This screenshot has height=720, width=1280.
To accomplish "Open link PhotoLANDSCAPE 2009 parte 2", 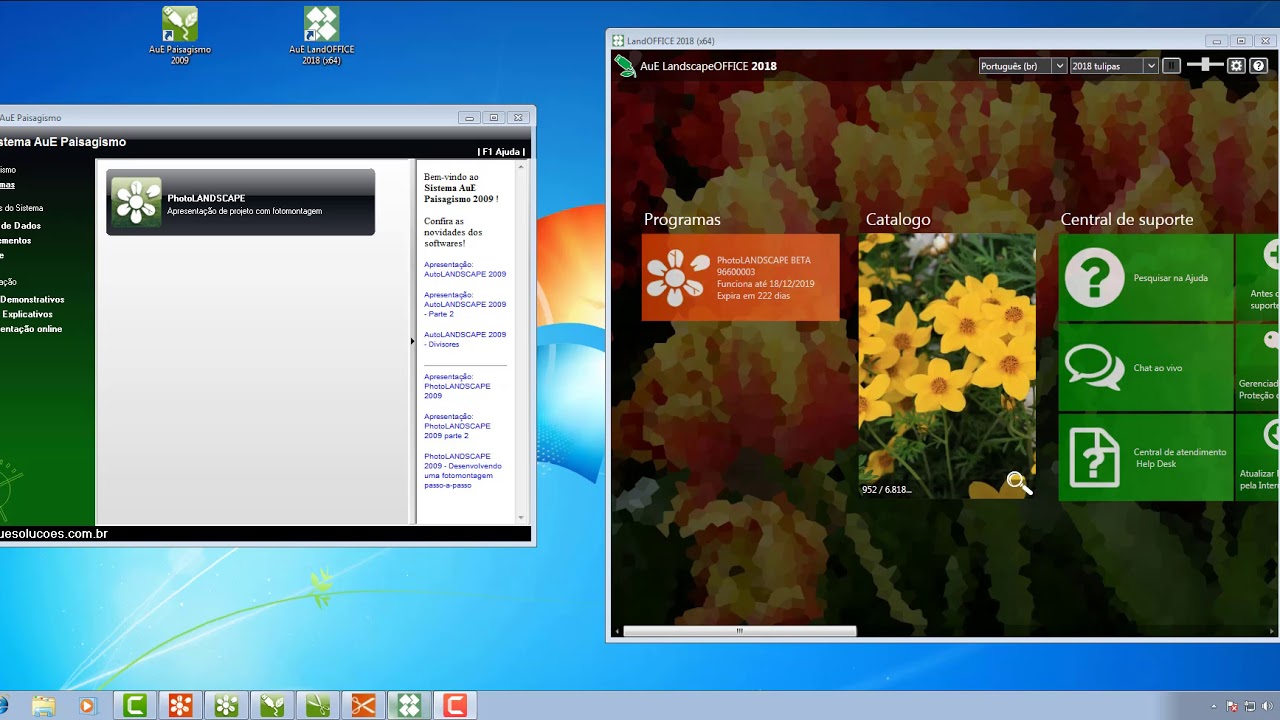I will pos(457,426).
